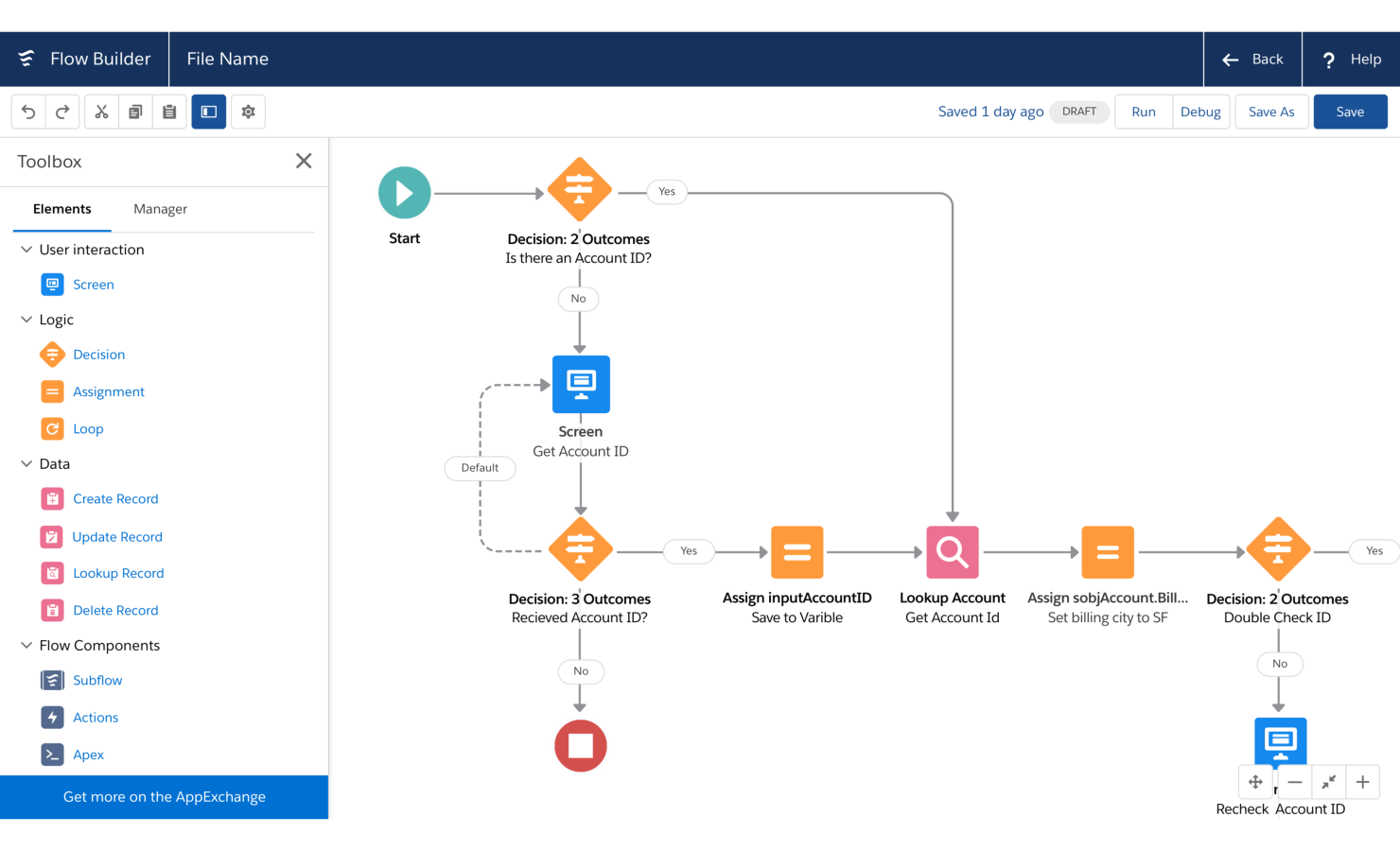Select the Screen element in the toolbox
Viewport: 1400px width, 851px height.
(x=93, y=284)
